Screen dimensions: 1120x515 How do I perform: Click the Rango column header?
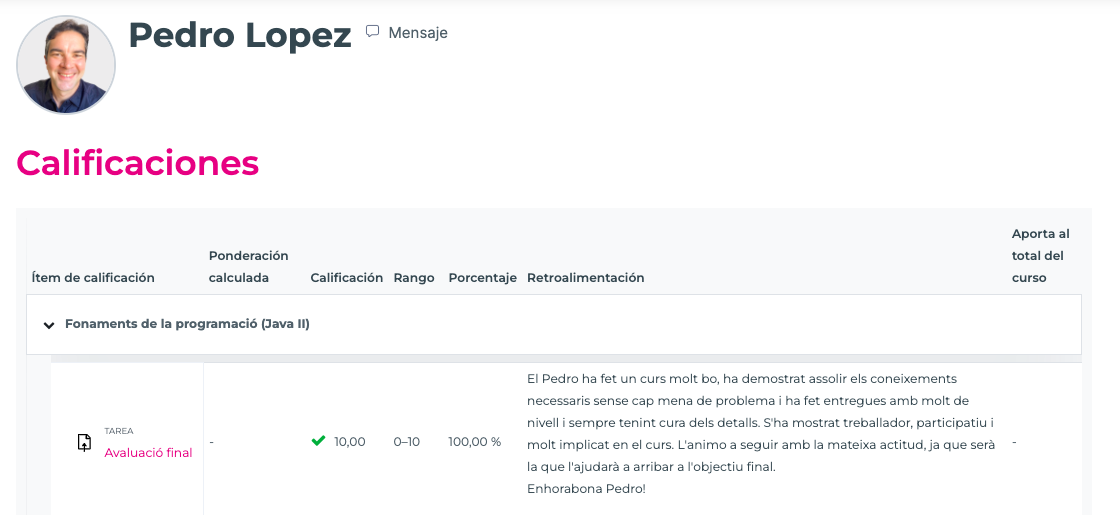(x=414, y=278)
